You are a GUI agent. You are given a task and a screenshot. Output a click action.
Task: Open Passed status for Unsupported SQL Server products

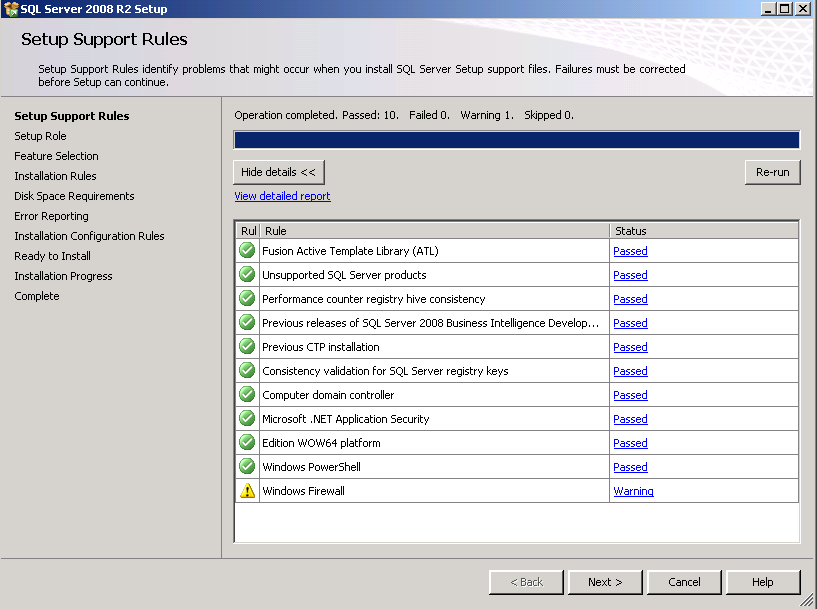(x=630, y=275)
